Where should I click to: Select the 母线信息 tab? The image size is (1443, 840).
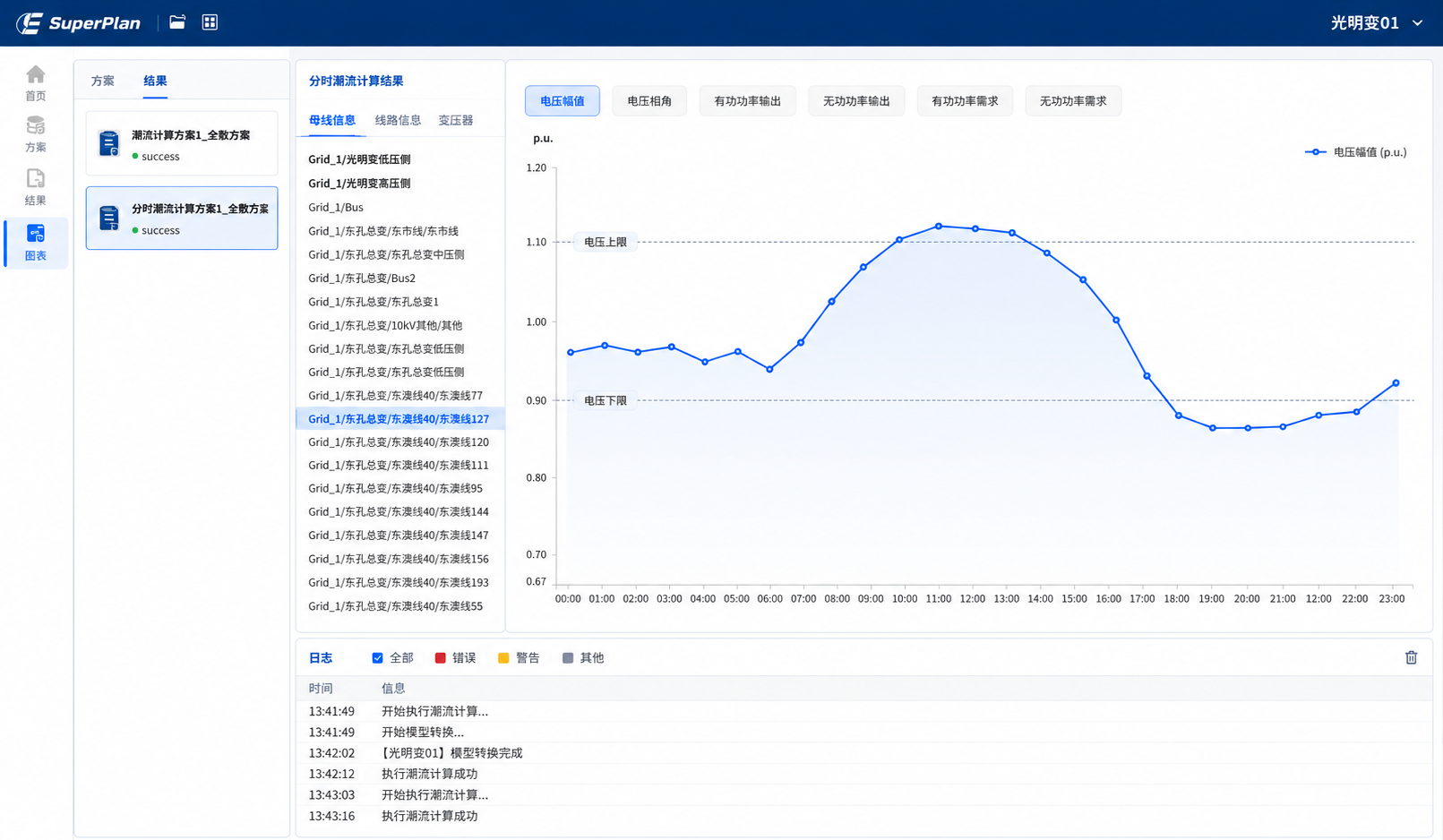[x=332, y=120]
